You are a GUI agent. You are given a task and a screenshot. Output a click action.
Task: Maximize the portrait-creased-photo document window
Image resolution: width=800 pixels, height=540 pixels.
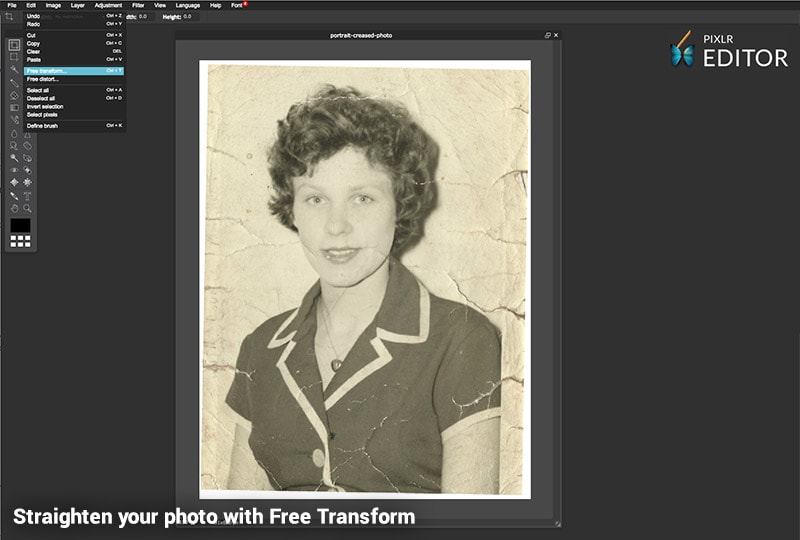[x=547, y=35]
